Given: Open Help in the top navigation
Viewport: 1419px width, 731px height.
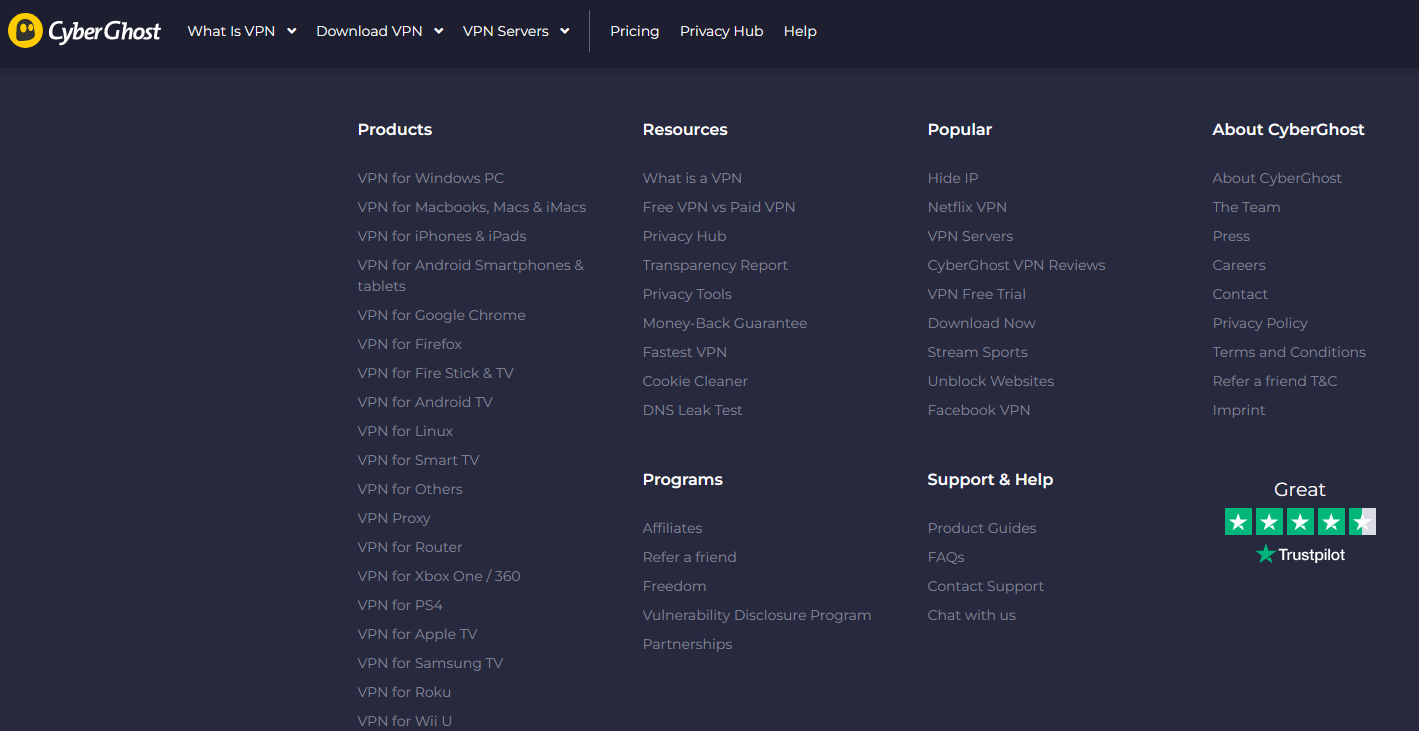Looking at the screenshot, I should (800, 31).
